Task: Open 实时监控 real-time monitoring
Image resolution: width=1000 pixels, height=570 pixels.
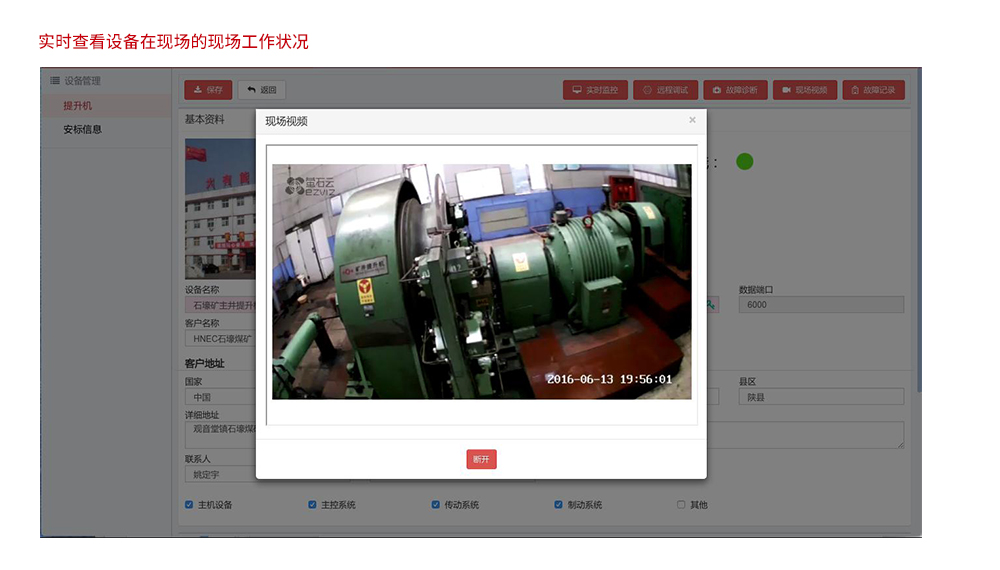Action: point(595,90)
